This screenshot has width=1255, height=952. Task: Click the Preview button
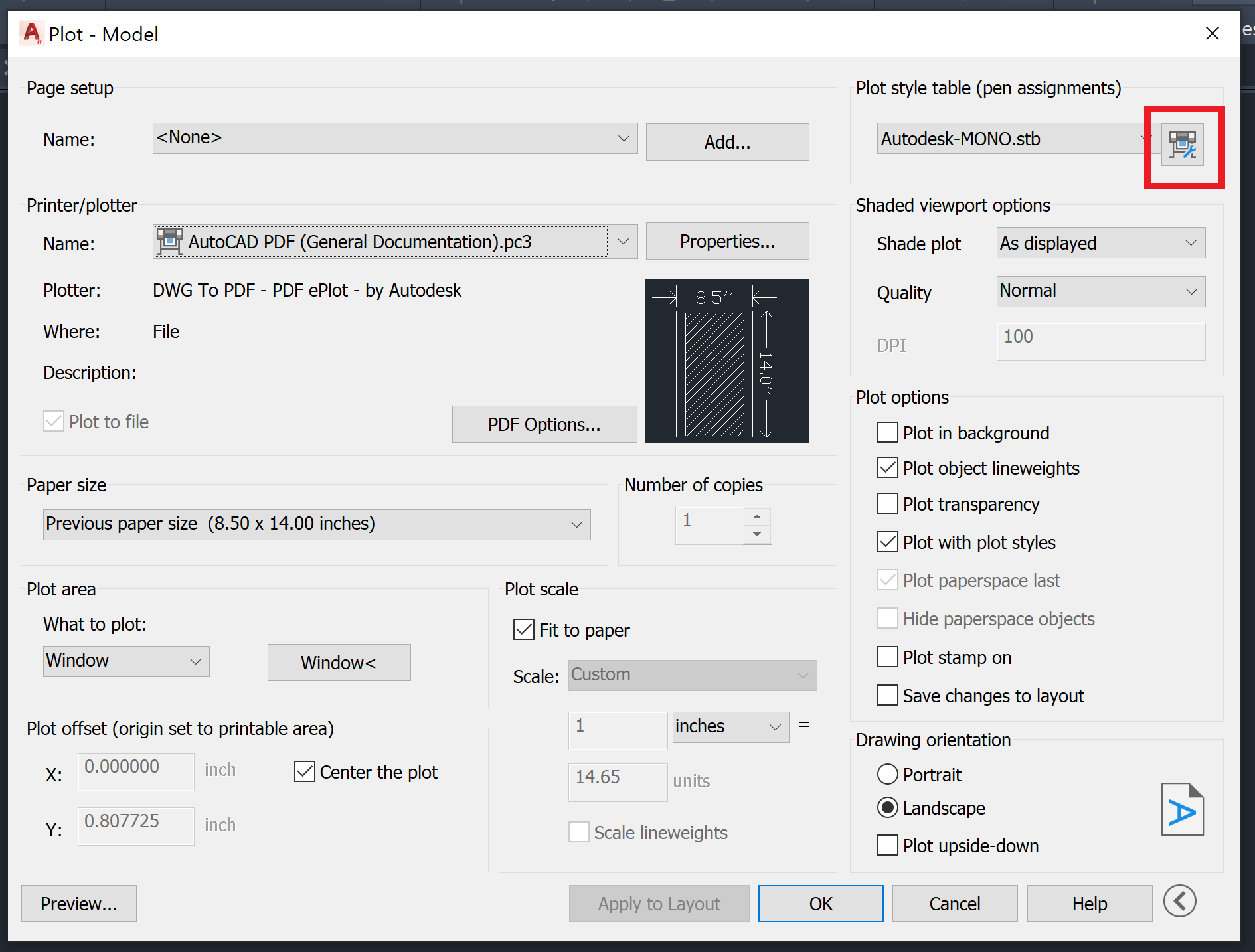78,904
